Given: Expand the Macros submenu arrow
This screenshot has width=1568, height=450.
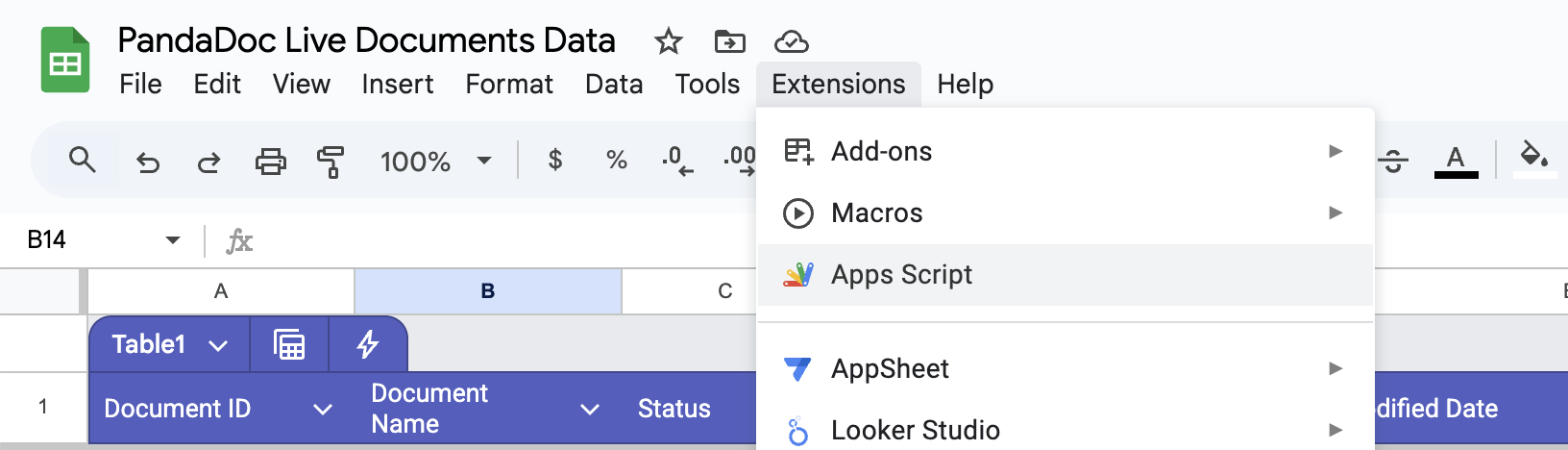Looking at the screenshot, I should [x=1335, y=212].
